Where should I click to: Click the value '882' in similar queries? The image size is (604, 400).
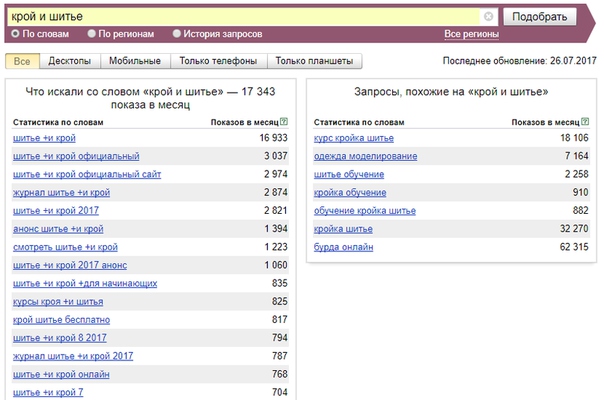click(x=581, y=210)
